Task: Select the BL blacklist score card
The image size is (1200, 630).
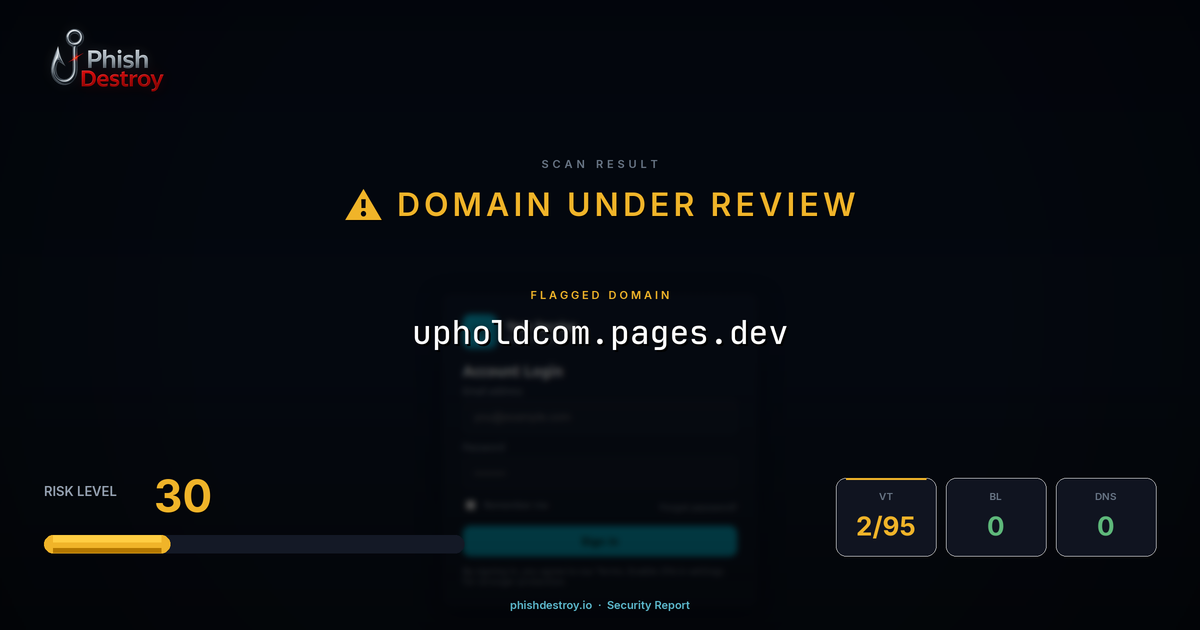Action: 996,517
